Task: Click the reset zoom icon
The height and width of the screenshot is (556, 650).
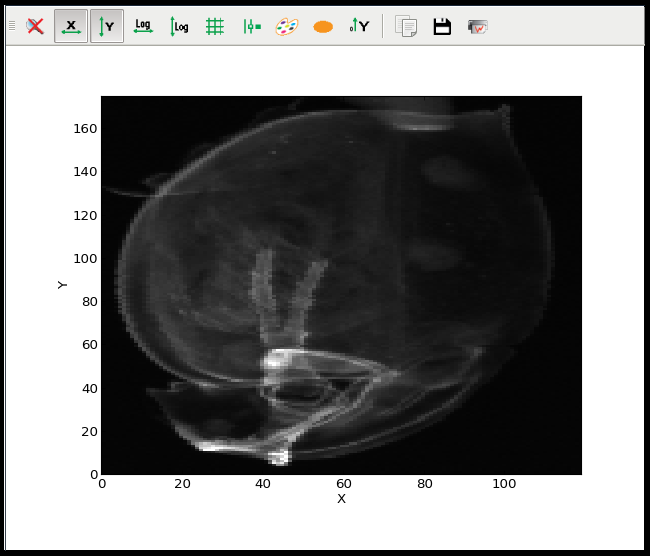Action: (35, 26)
